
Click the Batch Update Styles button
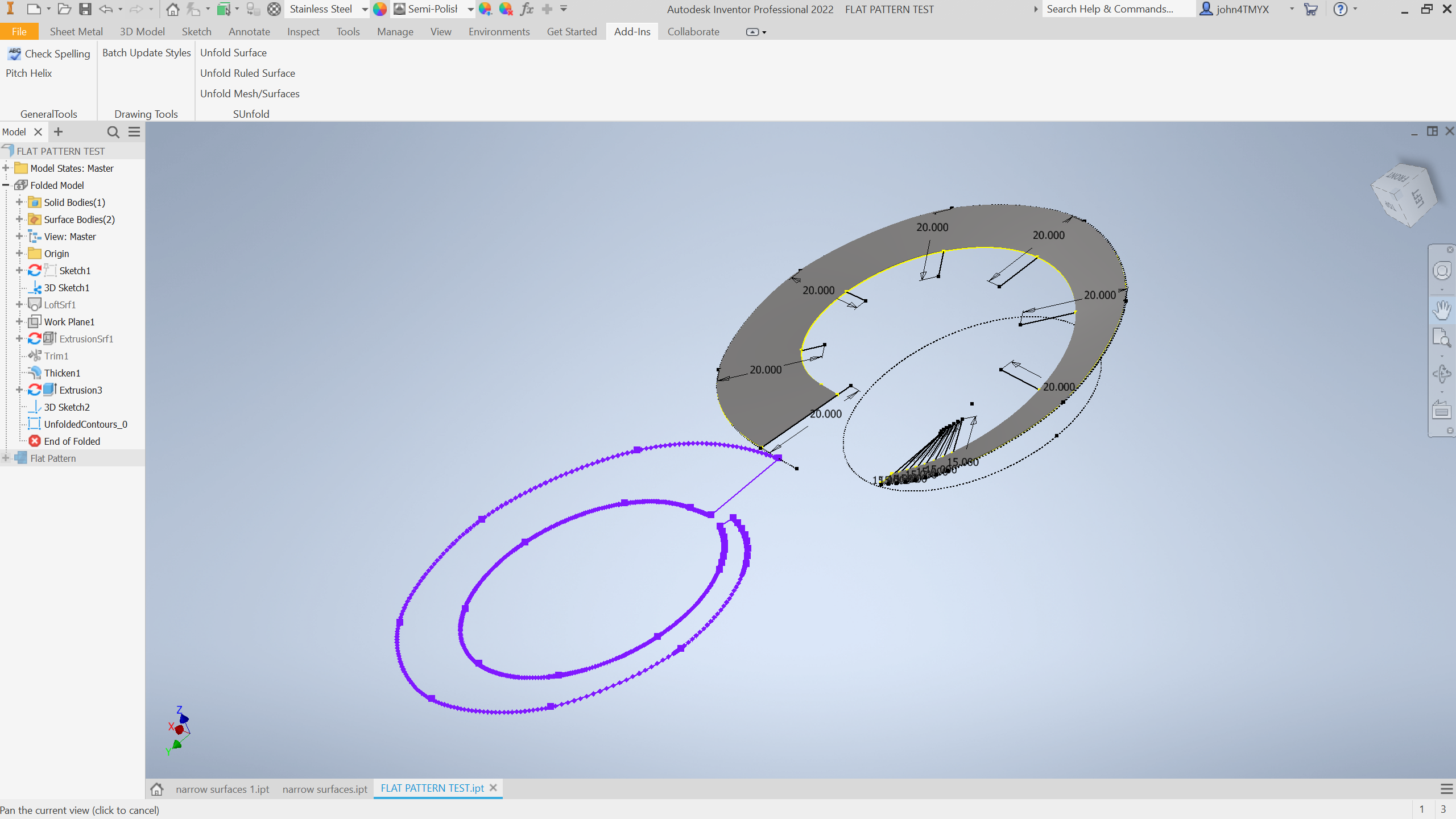pyautogui.click(x=146, y=53)
